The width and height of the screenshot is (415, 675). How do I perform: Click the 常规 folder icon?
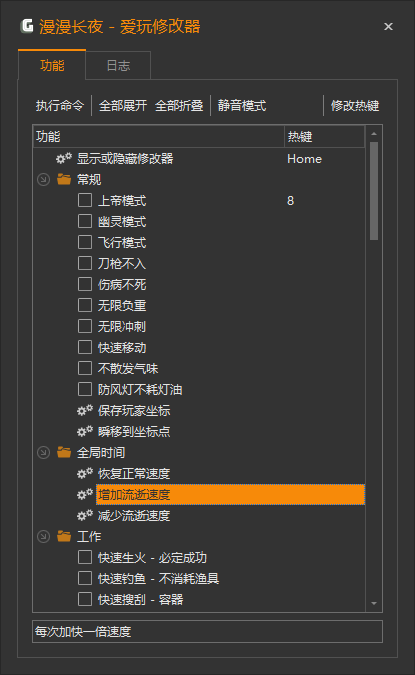[64, 179]
